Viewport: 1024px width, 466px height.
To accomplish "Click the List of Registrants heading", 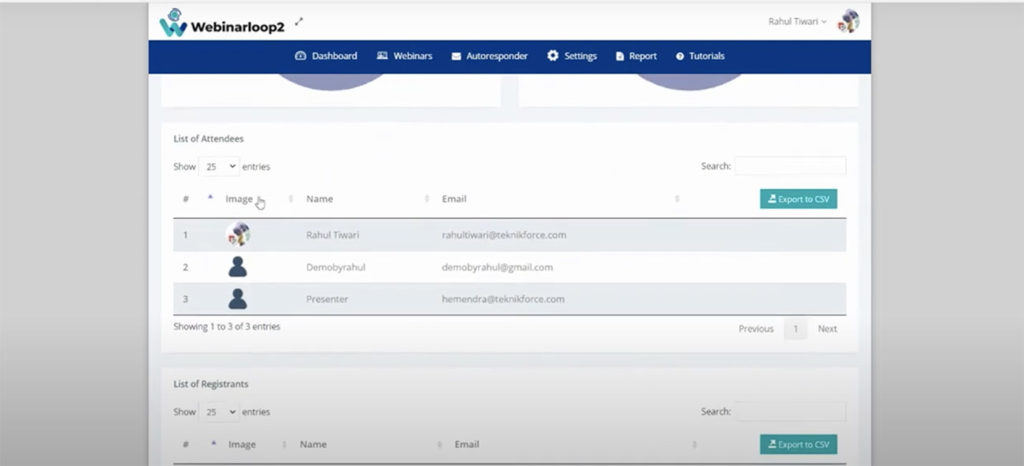I will point(211,384).
